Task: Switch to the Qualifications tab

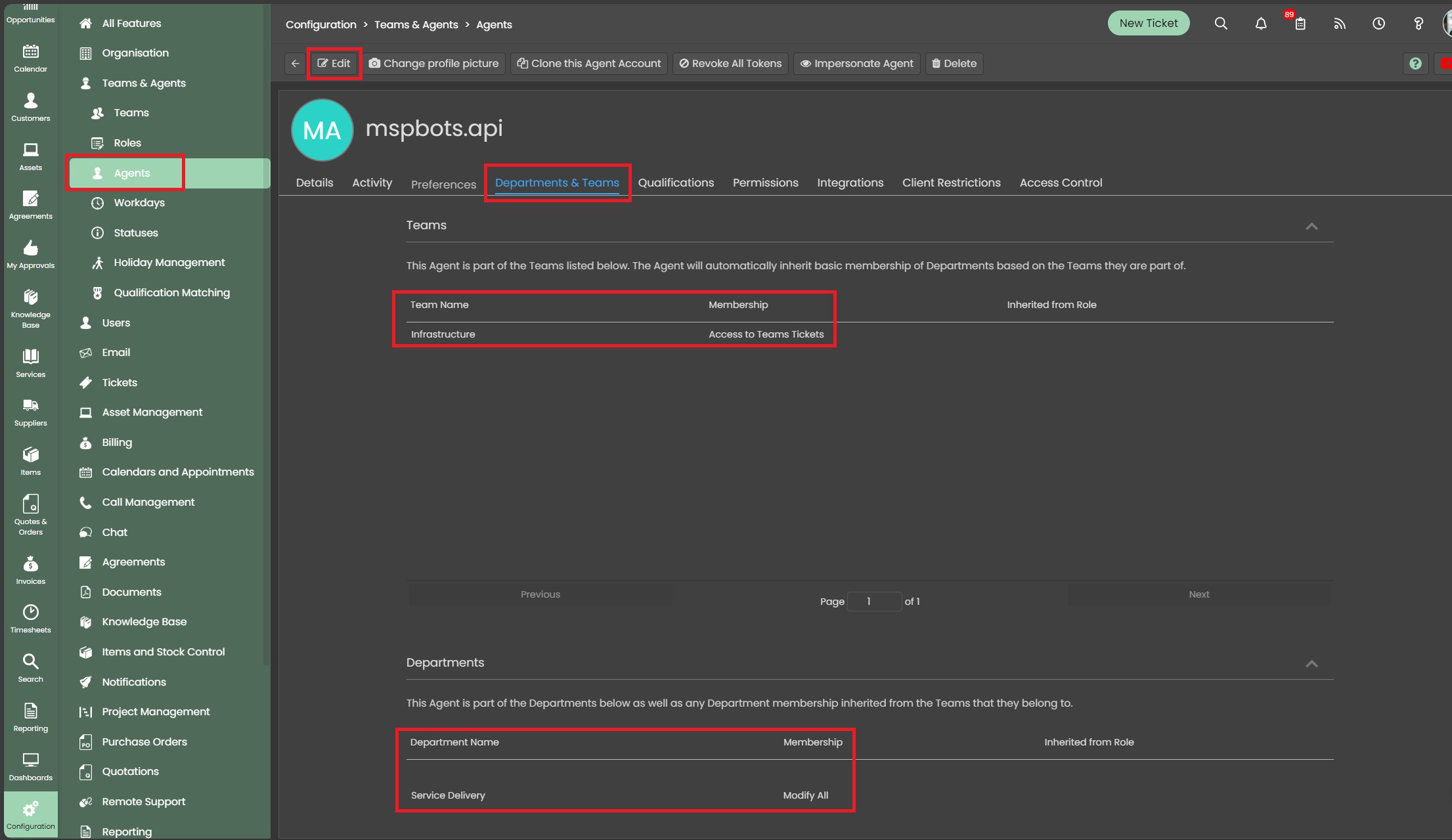Action: pyautogui.click(x=675, y=183)
